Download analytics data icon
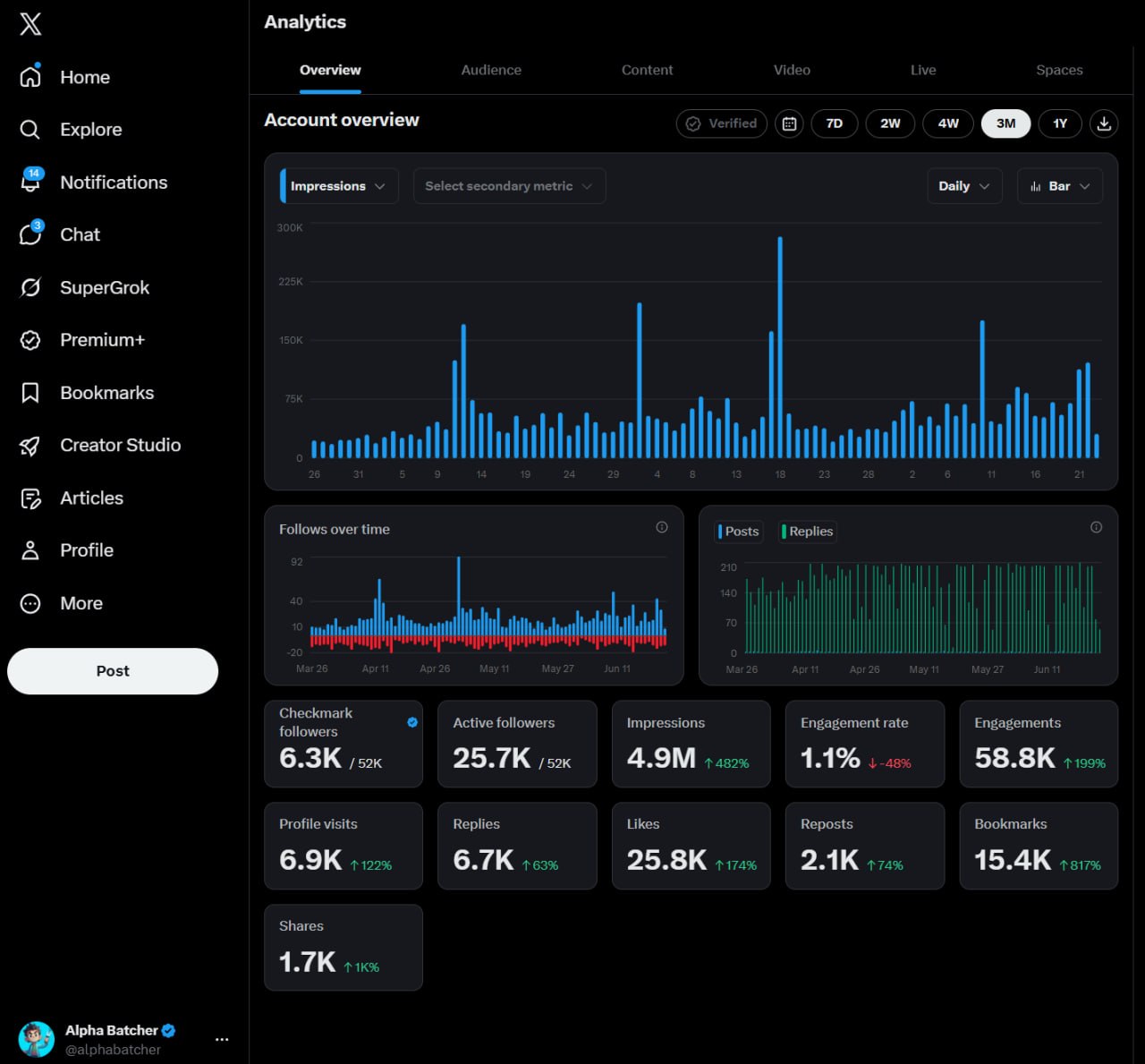 pos(1104,123)
